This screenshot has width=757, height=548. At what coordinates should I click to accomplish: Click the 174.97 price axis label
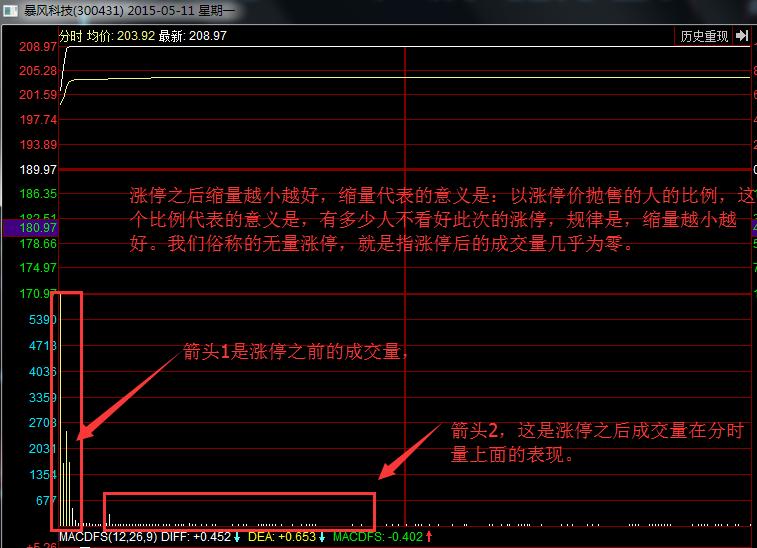click(38, 268)
